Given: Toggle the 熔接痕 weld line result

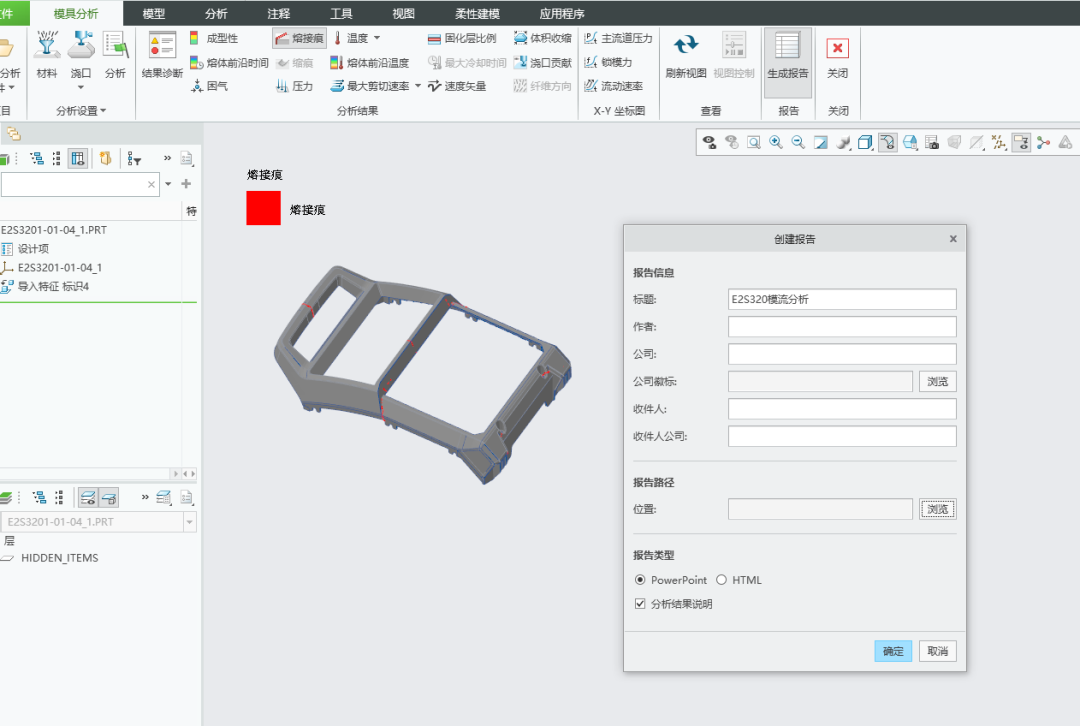Looking at the screenshot, I should pos(300,38).
